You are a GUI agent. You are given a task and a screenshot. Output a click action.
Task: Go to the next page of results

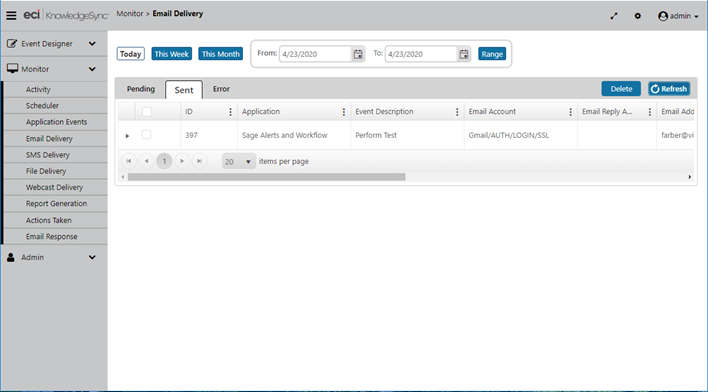(182, 161)
